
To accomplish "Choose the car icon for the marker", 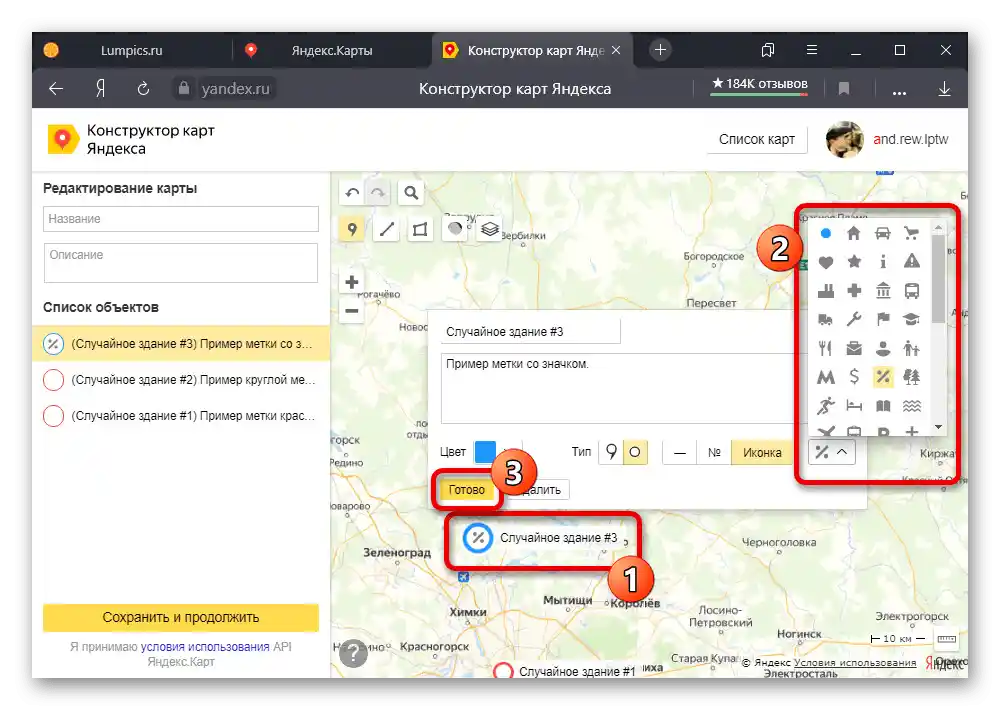I will click(883, 233).
